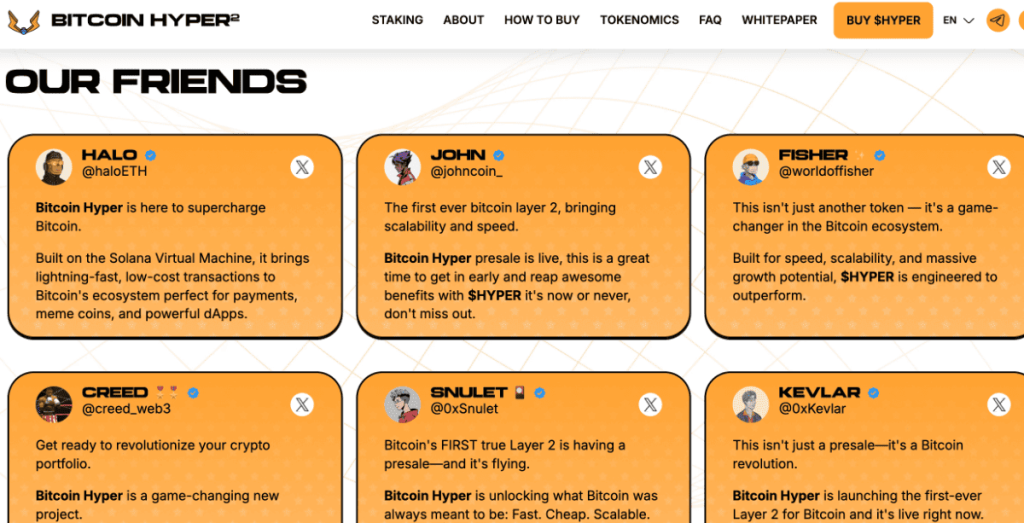Click 'The first ever bitcoin layer 2' text
This screenshot has width=1024, height=523.
click(472, 208)
